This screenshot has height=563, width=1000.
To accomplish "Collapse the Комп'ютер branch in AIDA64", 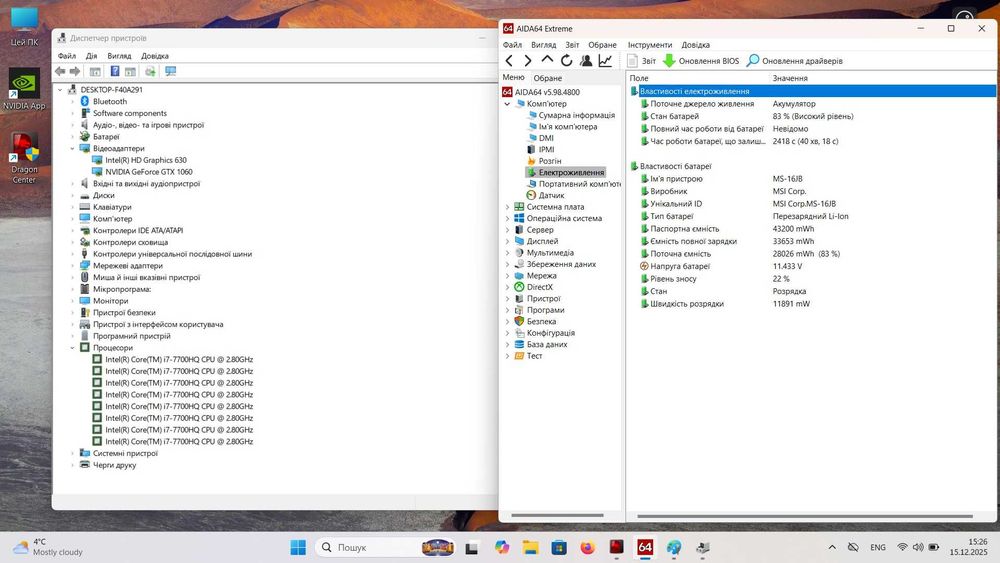I will (x=507, y=104).
